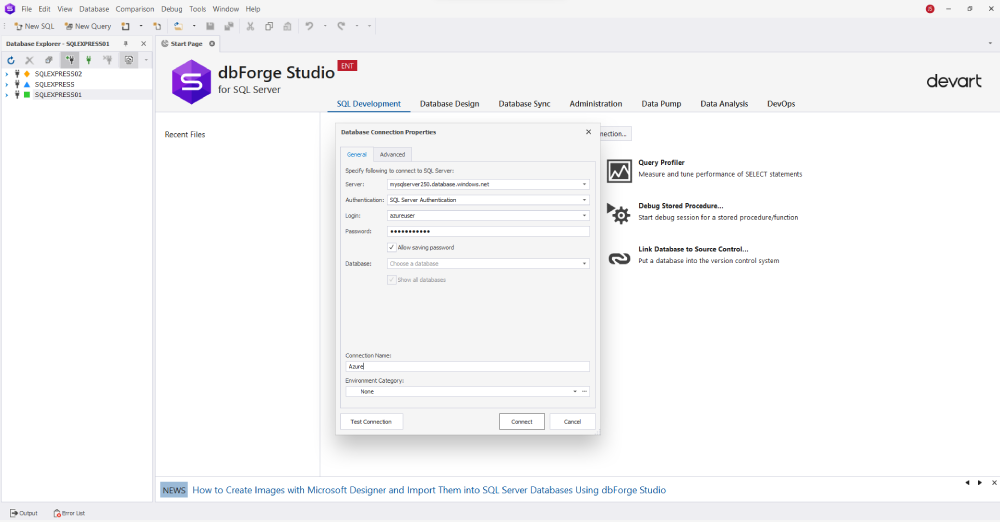Open the Error List panel
Screen dimensions: 1000x522
[69, 513]
